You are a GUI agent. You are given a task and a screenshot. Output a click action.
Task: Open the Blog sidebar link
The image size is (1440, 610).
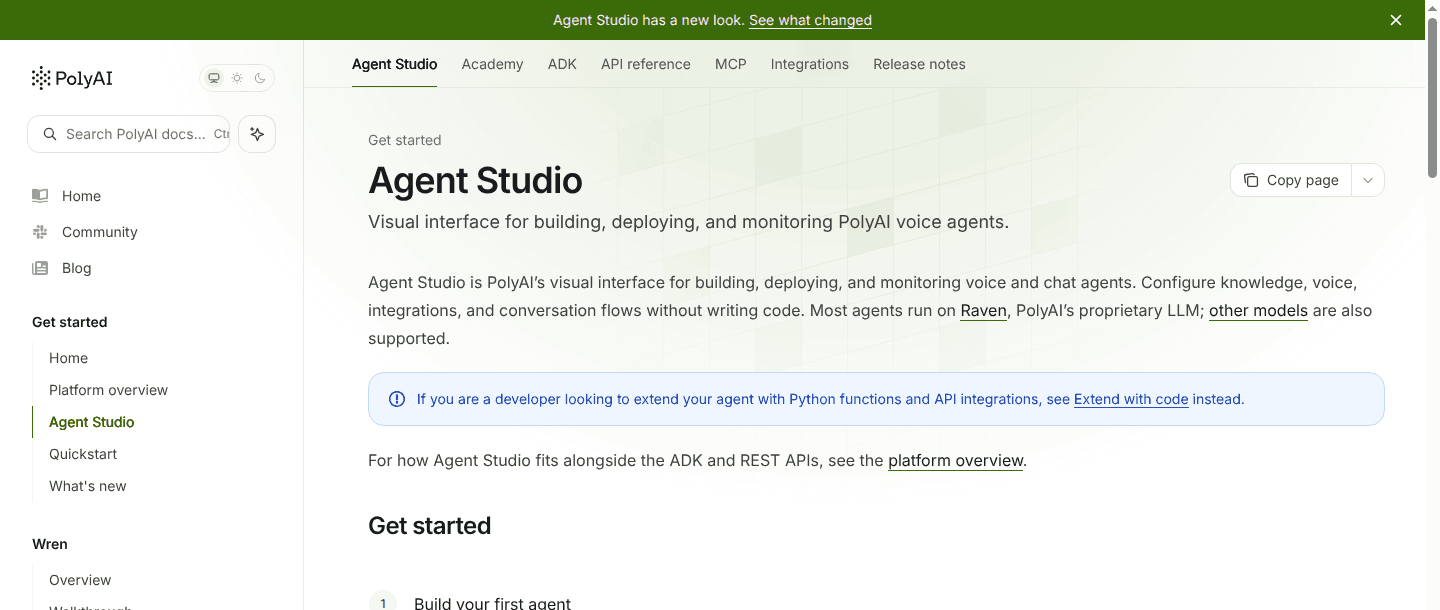tap(76, 268)
